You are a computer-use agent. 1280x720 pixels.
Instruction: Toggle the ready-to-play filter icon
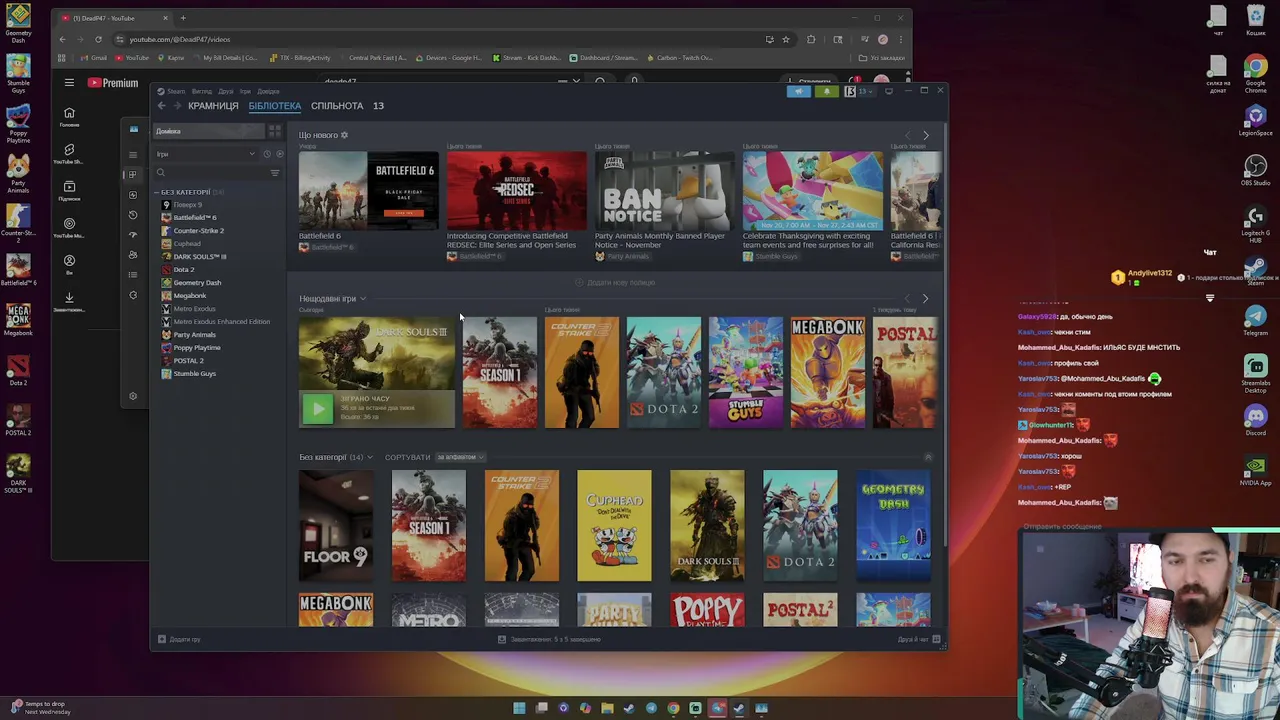279,154
